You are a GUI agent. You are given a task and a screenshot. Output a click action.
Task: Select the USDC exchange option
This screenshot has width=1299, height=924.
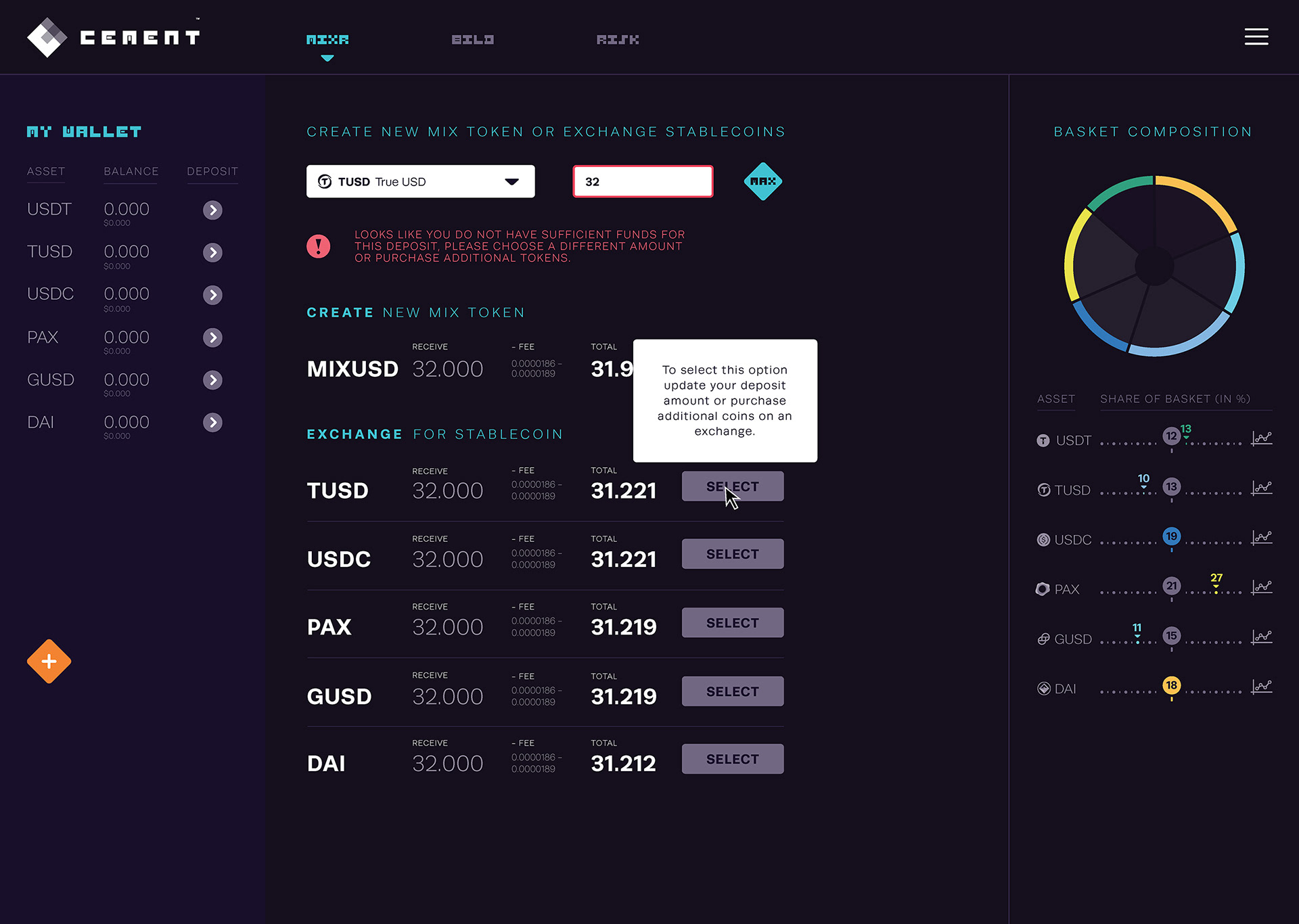tap(732, 554)
